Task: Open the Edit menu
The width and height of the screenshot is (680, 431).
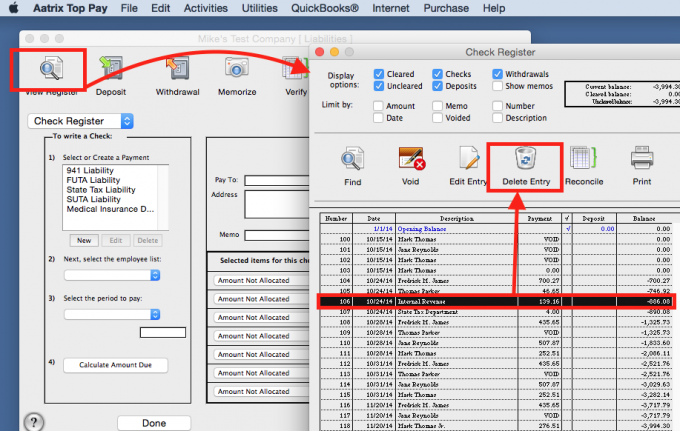Action: click(160, 8)
